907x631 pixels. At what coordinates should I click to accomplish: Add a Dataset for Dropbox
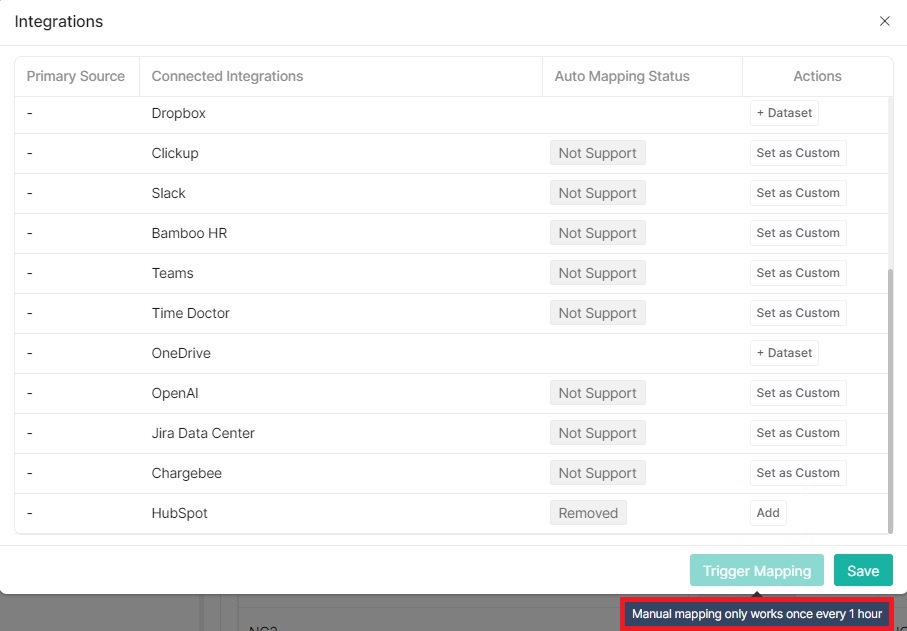tap(784, 113)
